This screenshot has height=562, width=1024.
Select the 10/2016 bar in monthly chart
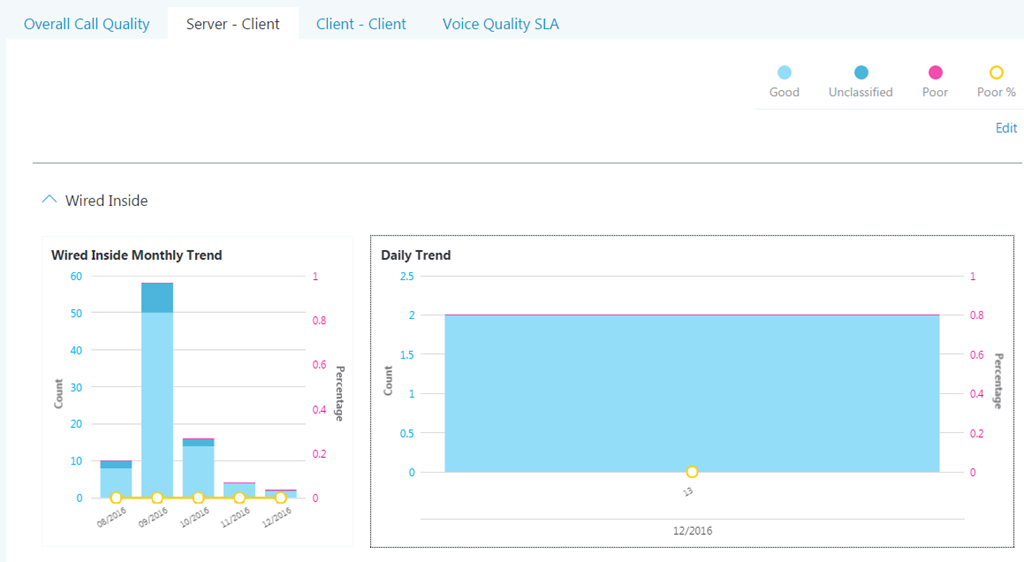(x=198, y=468)
